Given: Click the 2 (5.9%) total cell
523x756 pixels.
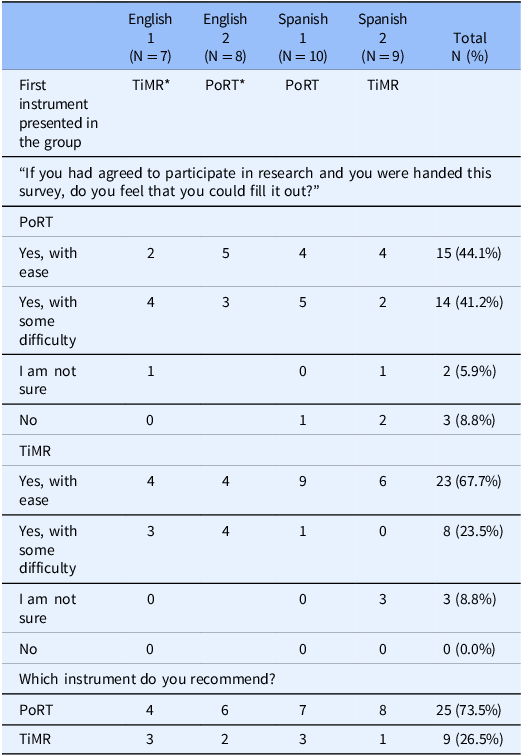Looking at the screenshot, I should pos(469,371).
